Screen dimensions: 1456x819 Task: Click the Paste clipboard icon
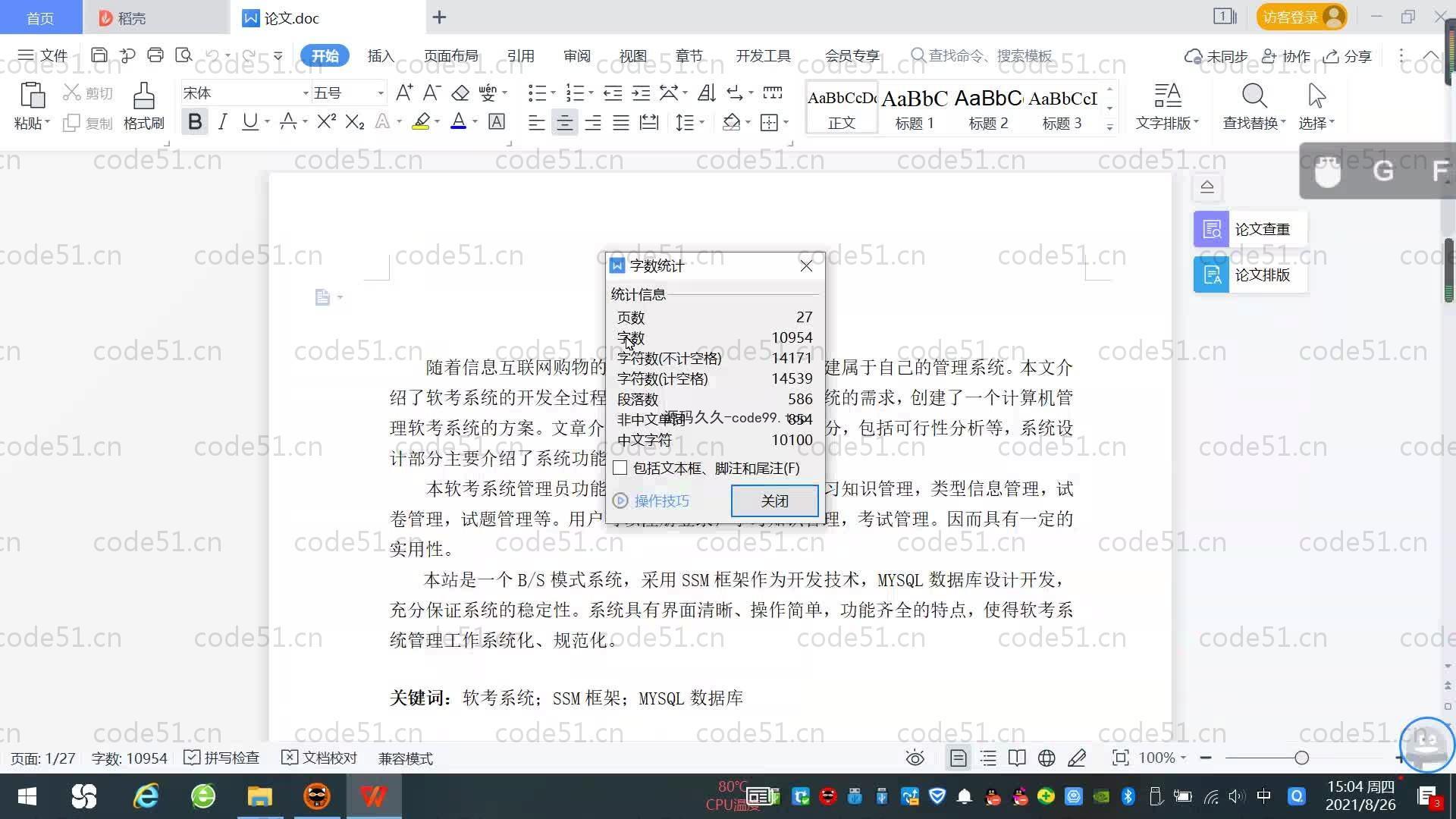coord(32,96)
